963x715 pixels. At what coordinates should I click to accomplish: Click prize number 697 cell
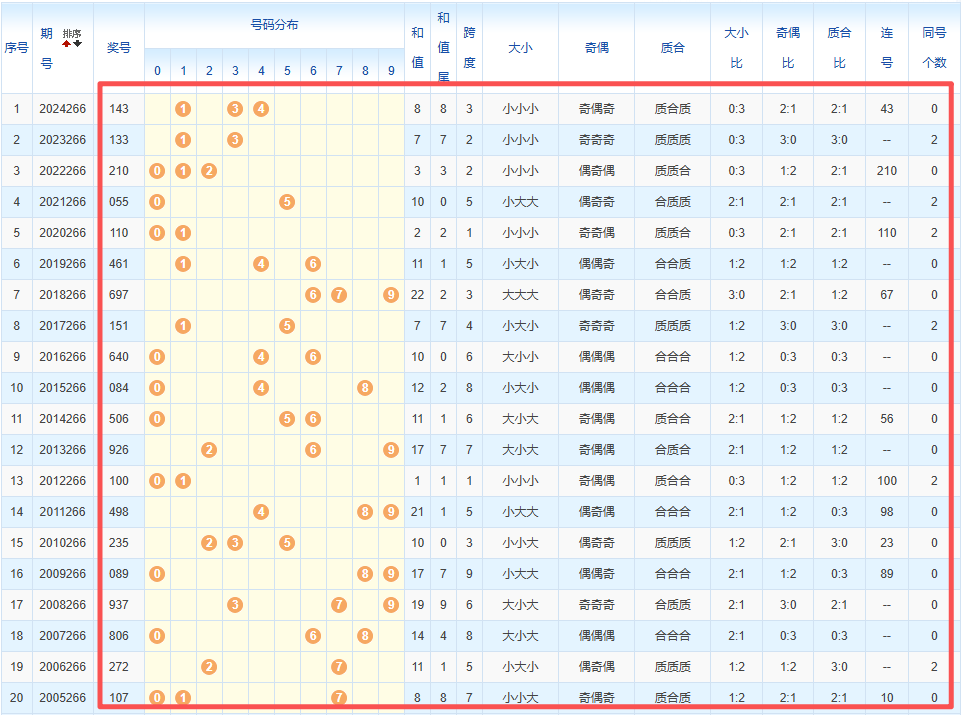coord(119,295)
